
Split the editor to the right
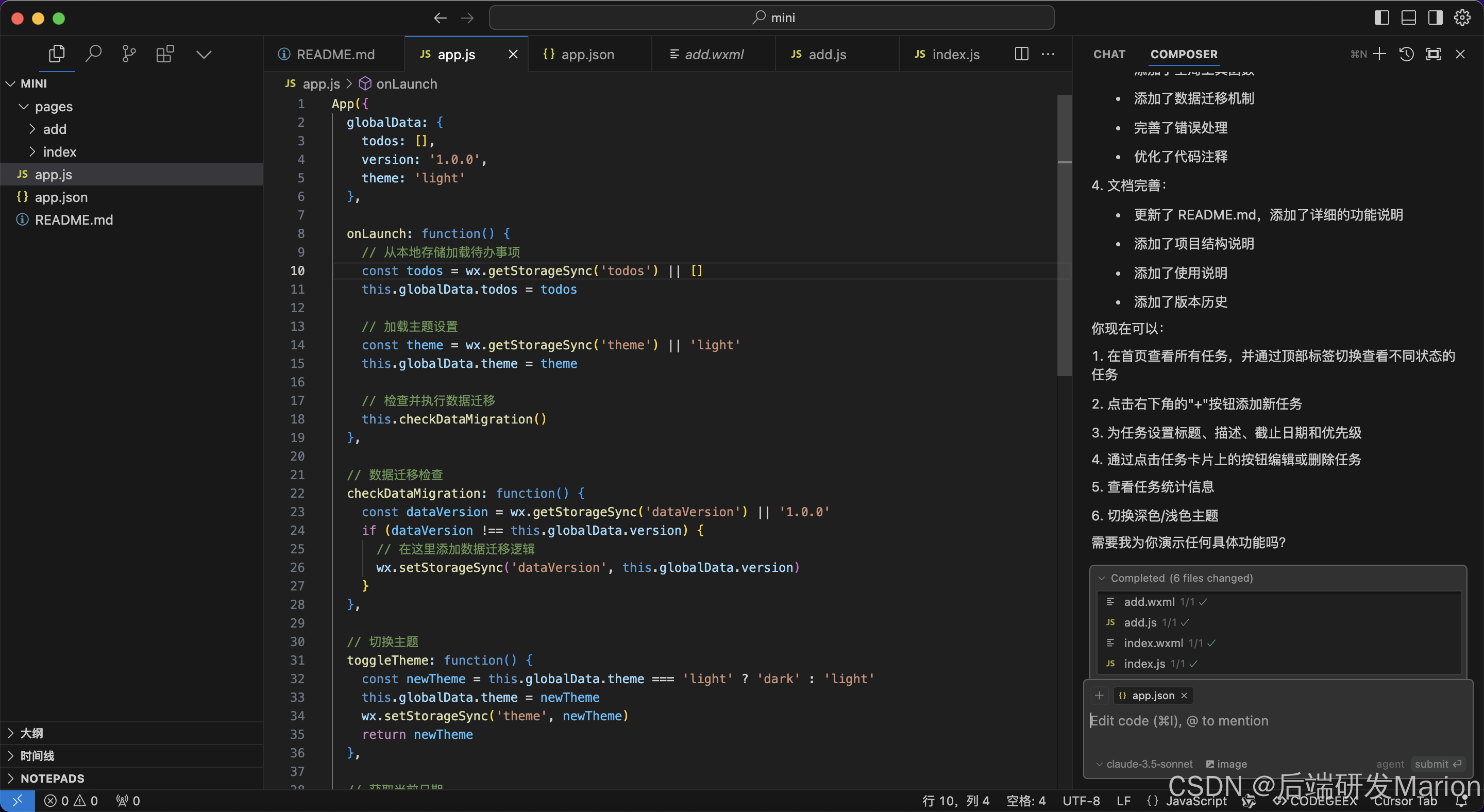click(x=1021, y=54)
